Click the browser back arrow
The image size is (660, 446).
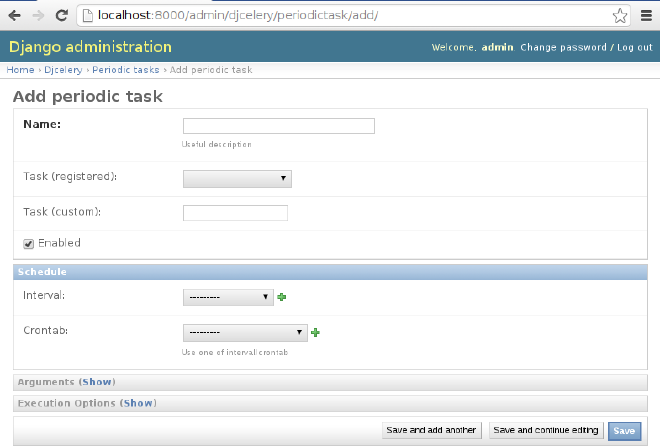(x=14, y=16)
